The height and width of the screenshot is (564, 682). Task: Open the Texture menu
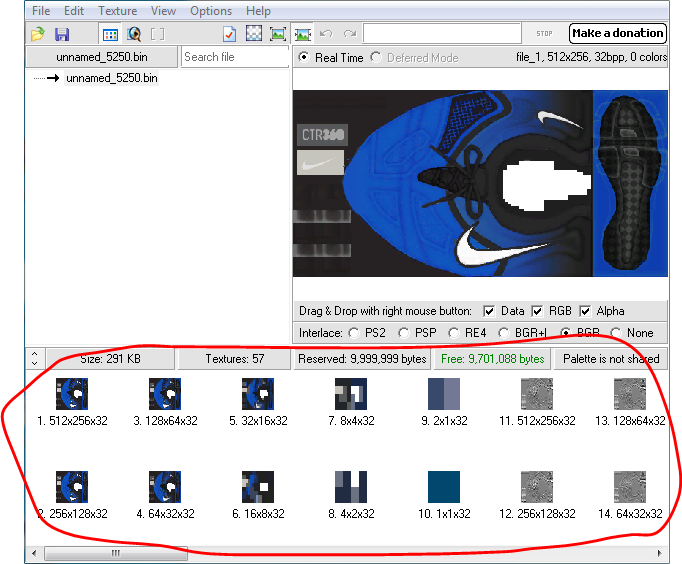click(x=117, y=11)
